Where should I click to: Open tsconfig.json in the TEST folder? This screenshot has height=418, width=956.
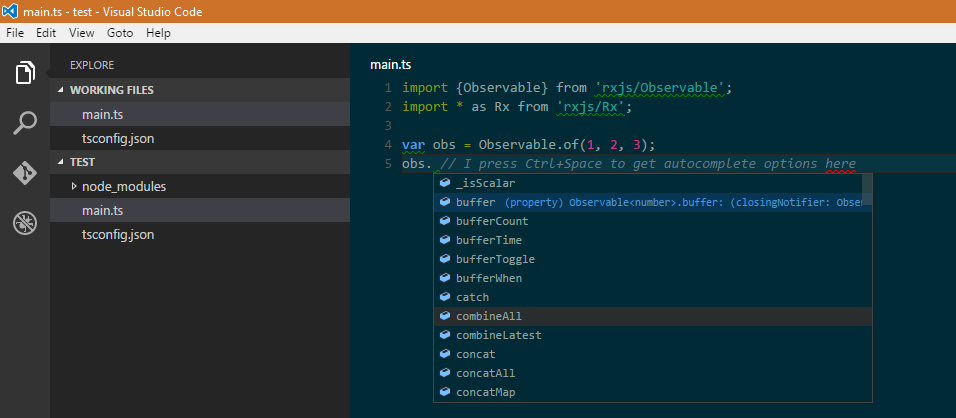(200, 235)
